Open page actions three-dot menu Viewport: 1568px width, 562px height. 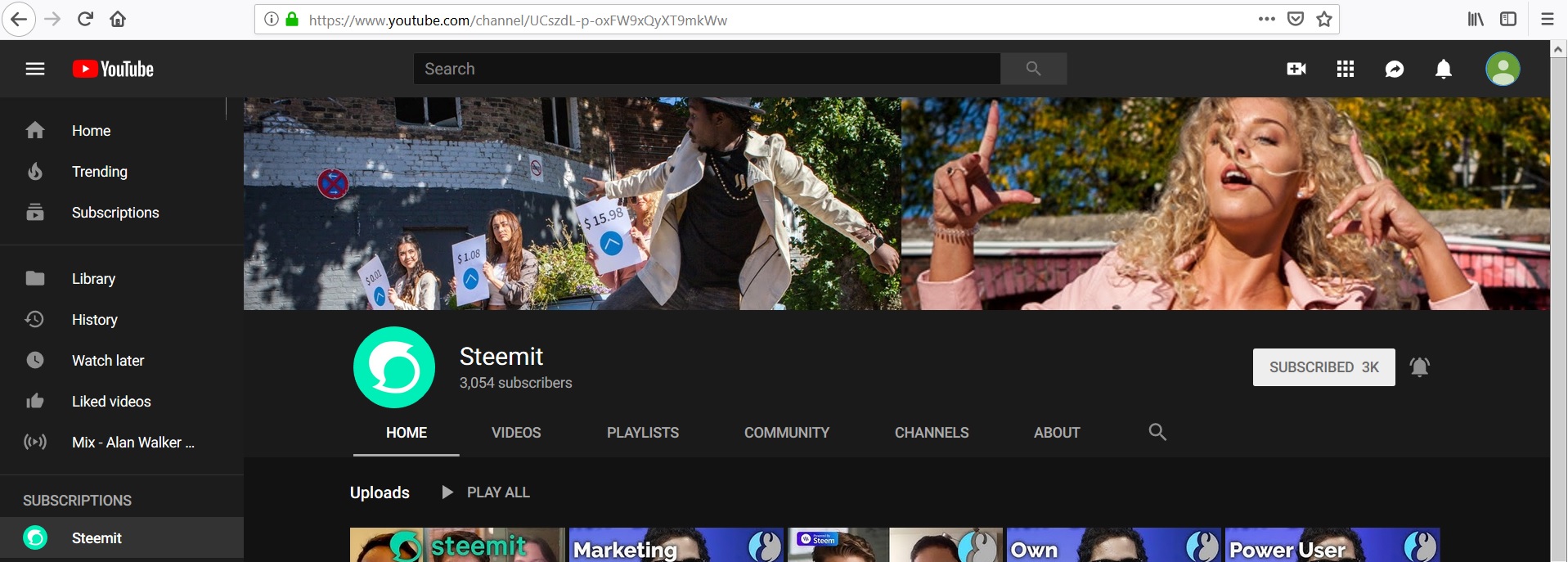[x=1267, y=19]
